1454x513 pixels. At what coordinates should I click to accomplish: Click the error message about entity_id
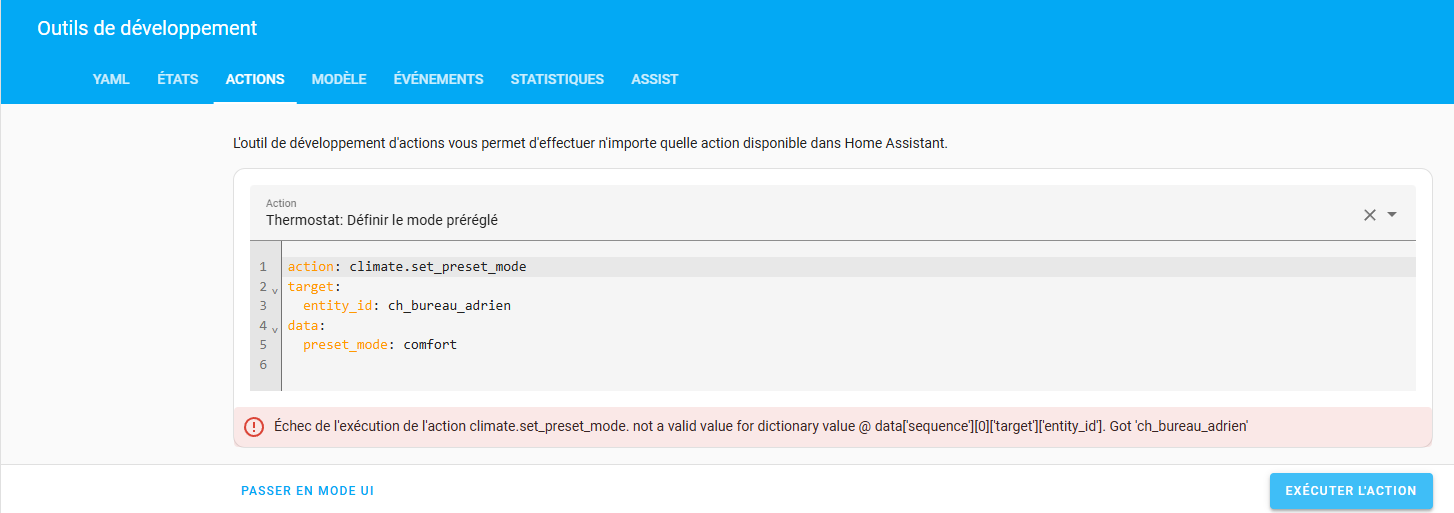tap(760, 427)
